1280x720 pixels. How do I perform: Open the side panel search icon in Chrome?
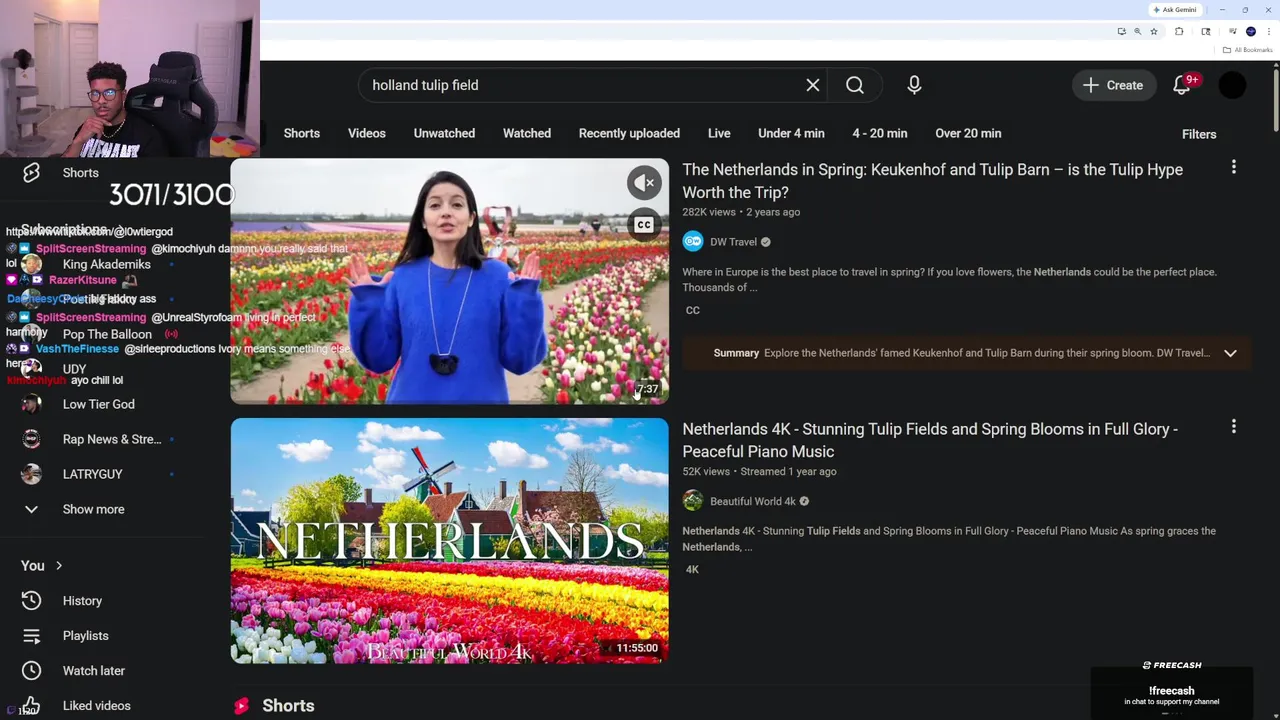(x=1205, y=32)
